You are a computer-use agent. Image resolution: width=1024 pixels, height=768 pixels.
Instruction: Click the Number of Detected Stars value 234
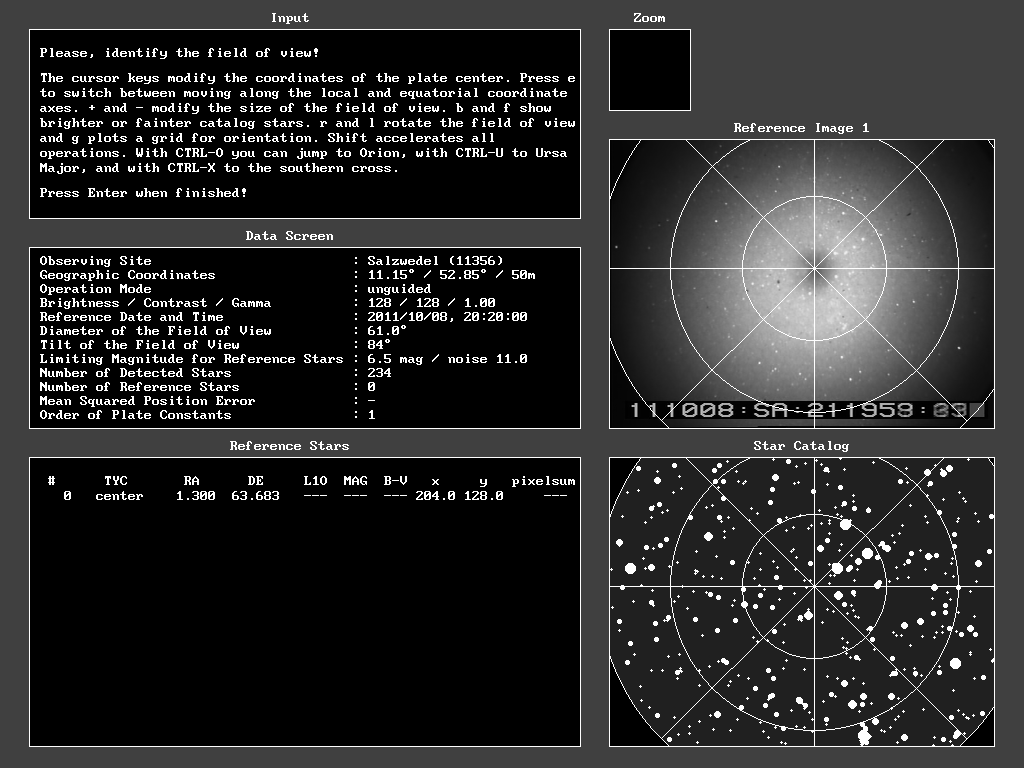[379, 373]
